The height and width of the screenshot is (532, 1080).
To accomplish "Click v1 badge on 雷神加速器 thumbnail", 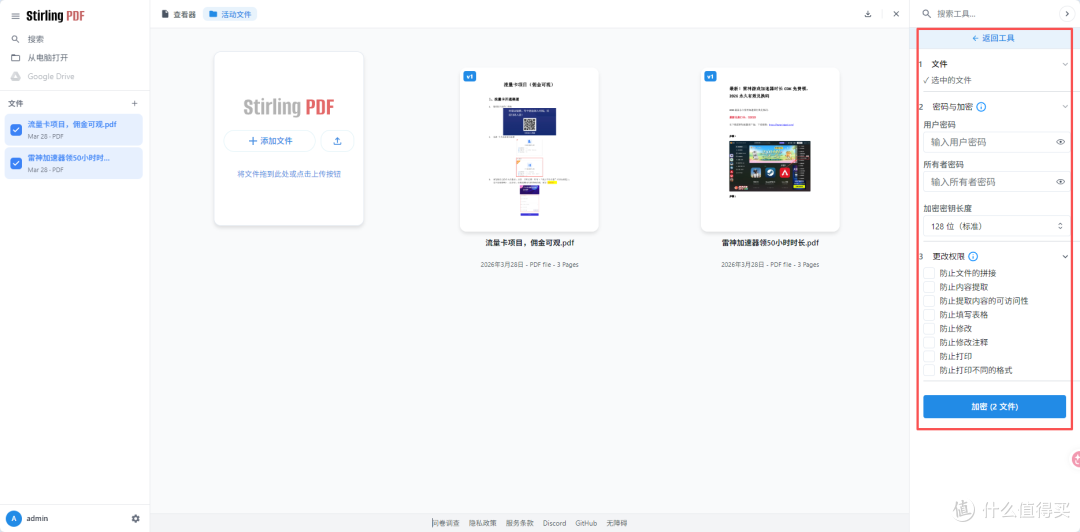I will (710, 76).
